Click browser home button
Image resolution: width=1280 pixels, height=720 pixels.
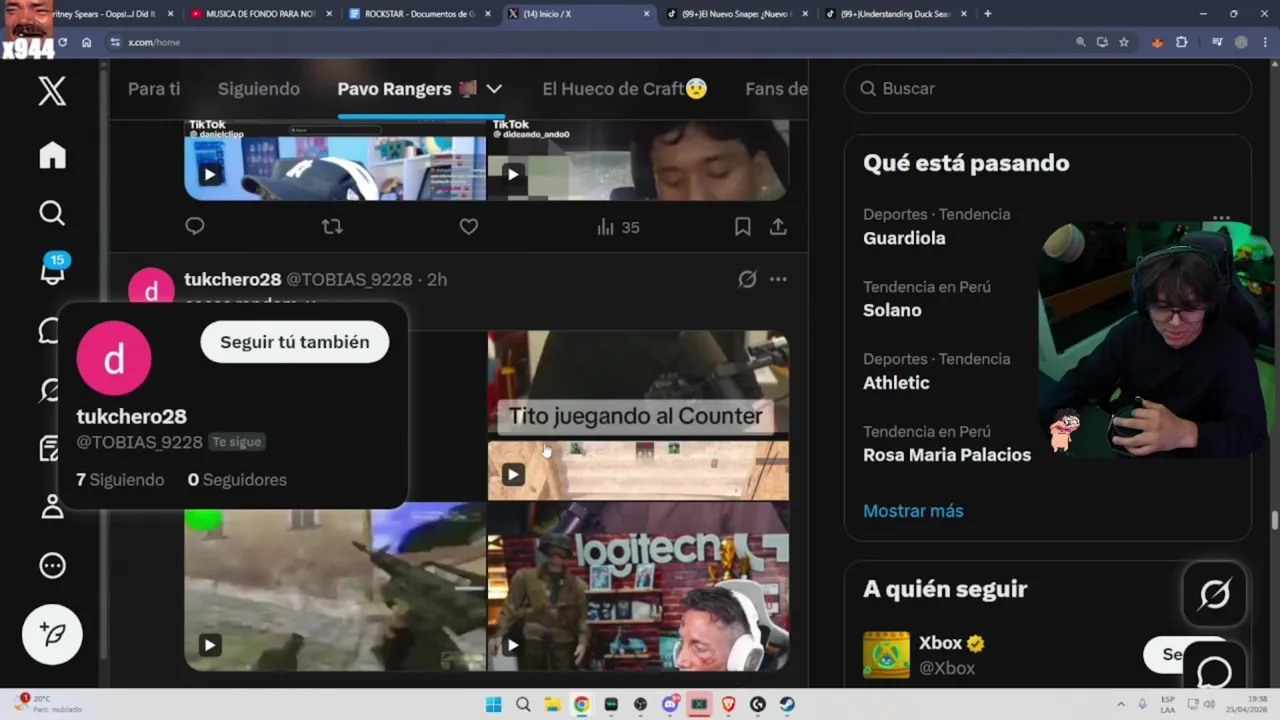[x=87, y=42]
